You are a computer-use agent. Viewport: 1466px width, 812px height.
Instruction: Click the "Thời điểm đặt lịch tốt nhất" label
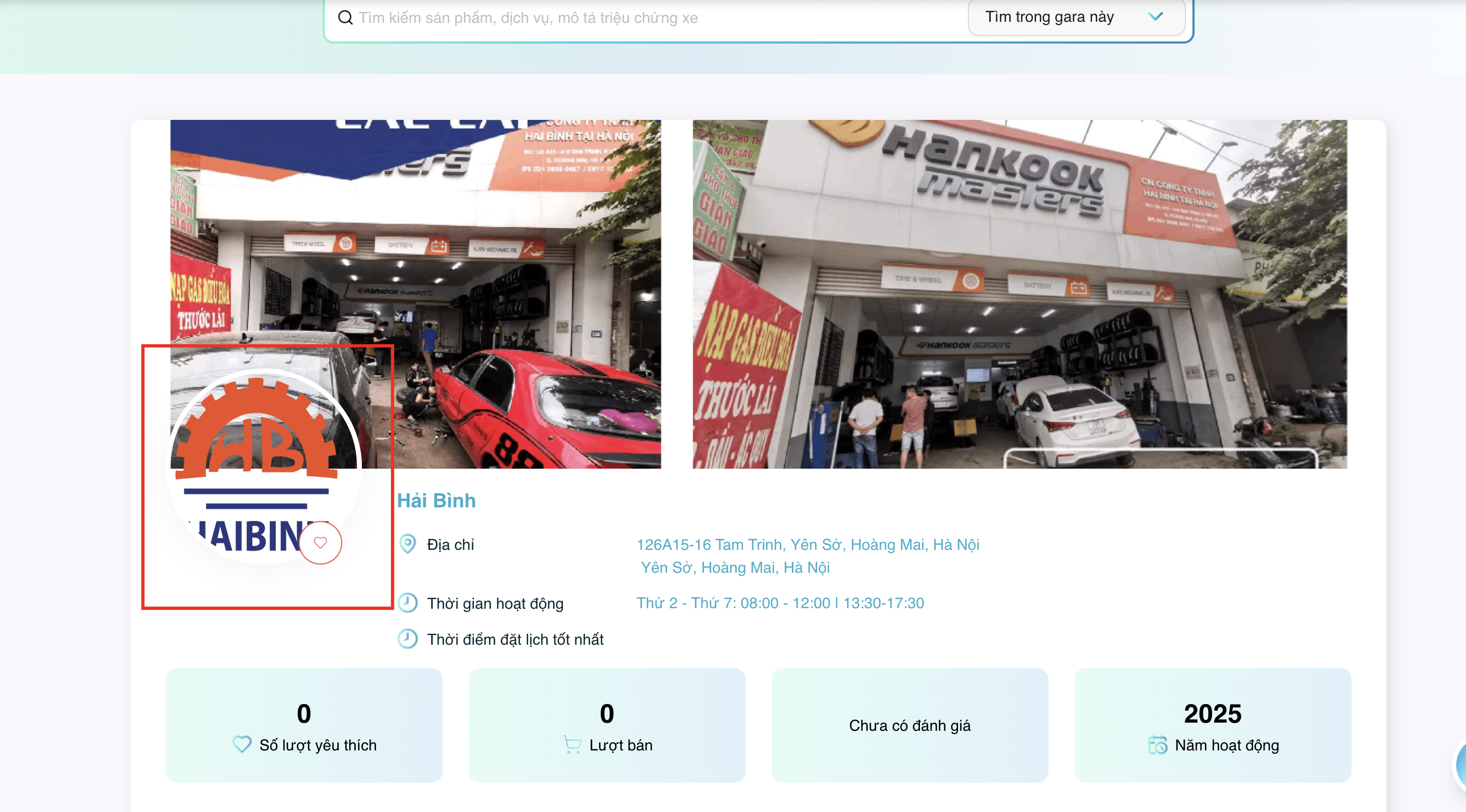(x=515, y=639)
